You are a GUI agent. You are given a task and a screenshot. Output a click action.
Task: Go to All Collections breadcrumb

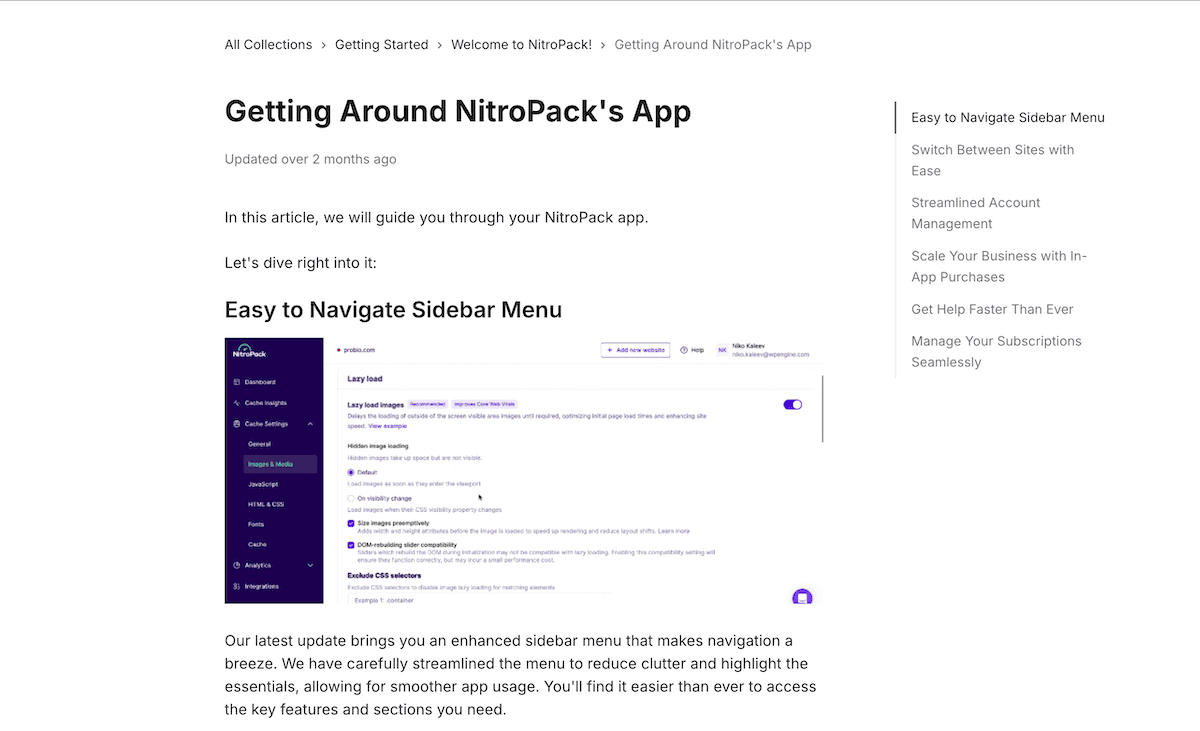point(269,44)
